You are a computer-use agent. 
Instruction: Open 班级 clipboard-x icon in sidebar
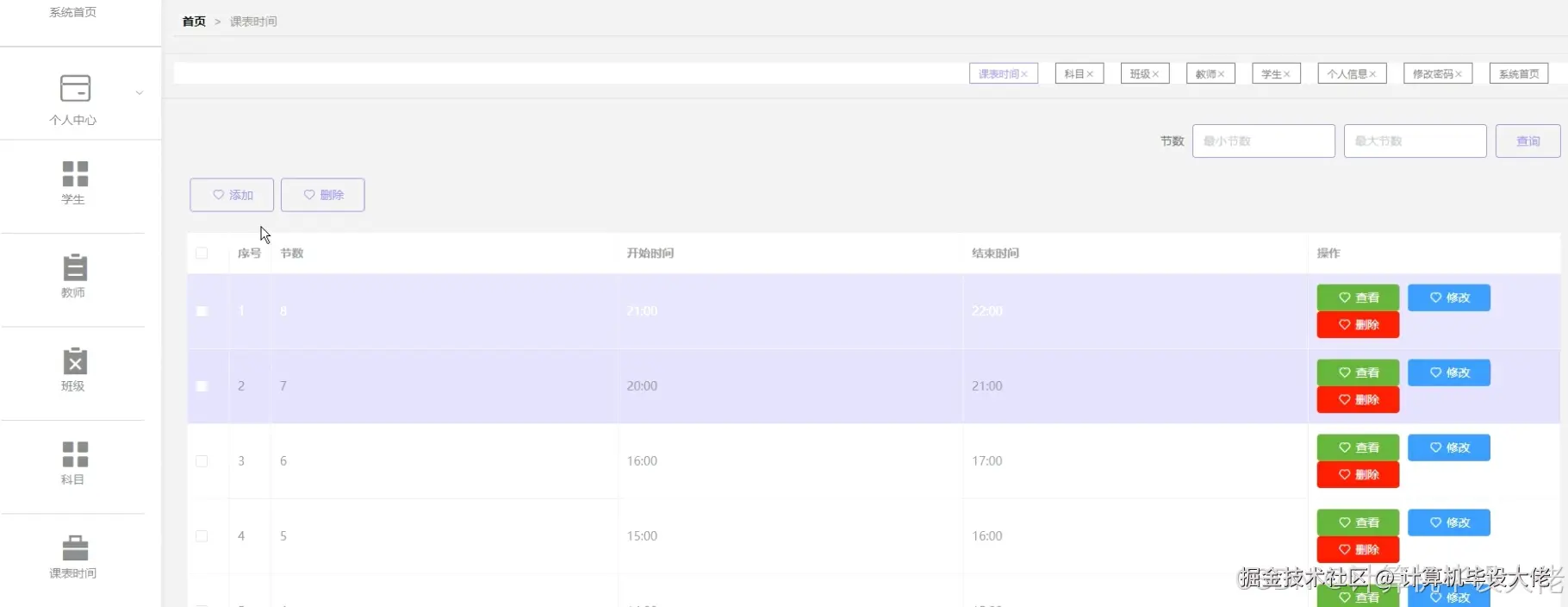point(75,360)
